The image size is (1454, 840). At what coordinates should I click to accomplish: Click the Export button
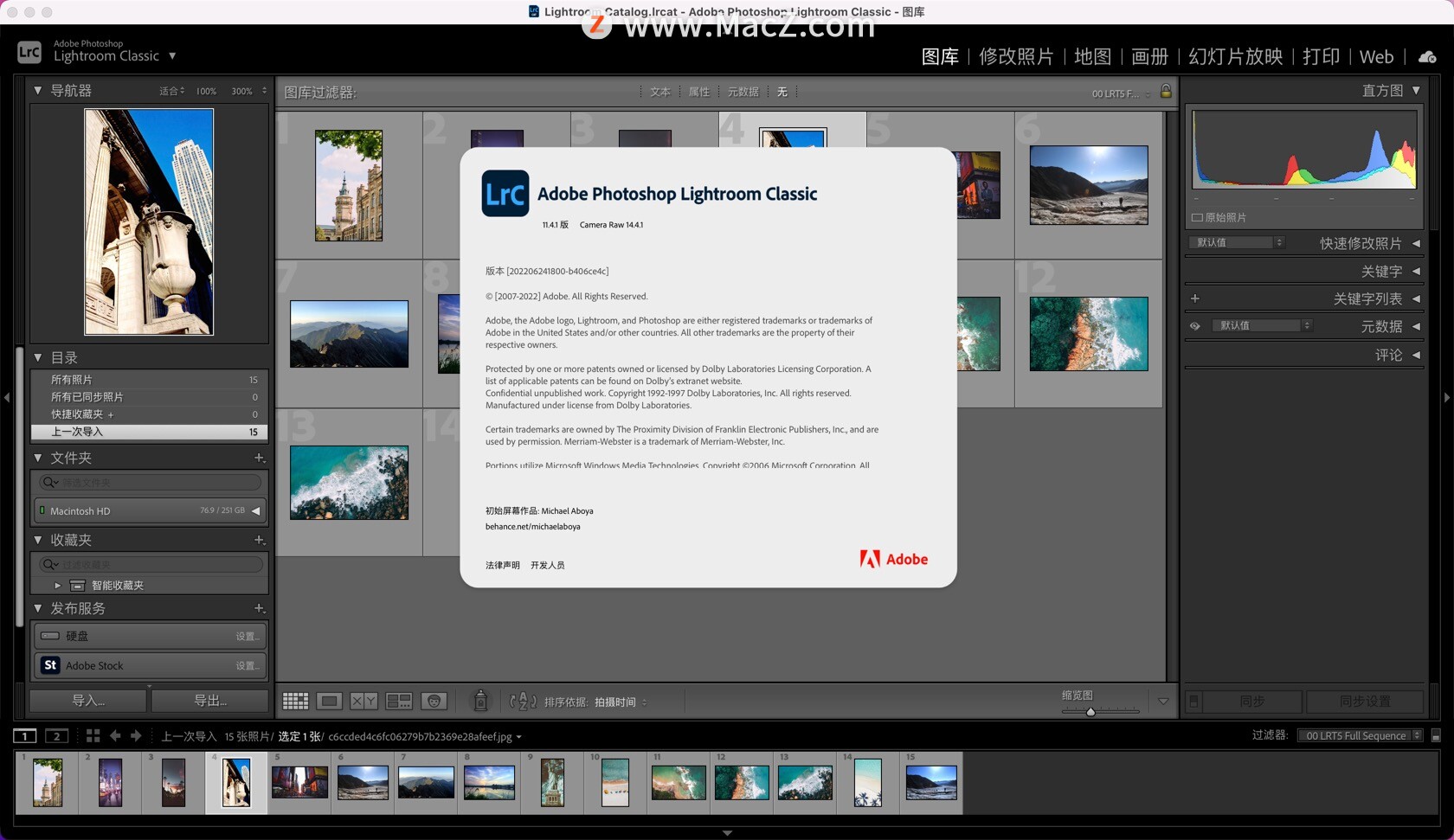(210, 700)
